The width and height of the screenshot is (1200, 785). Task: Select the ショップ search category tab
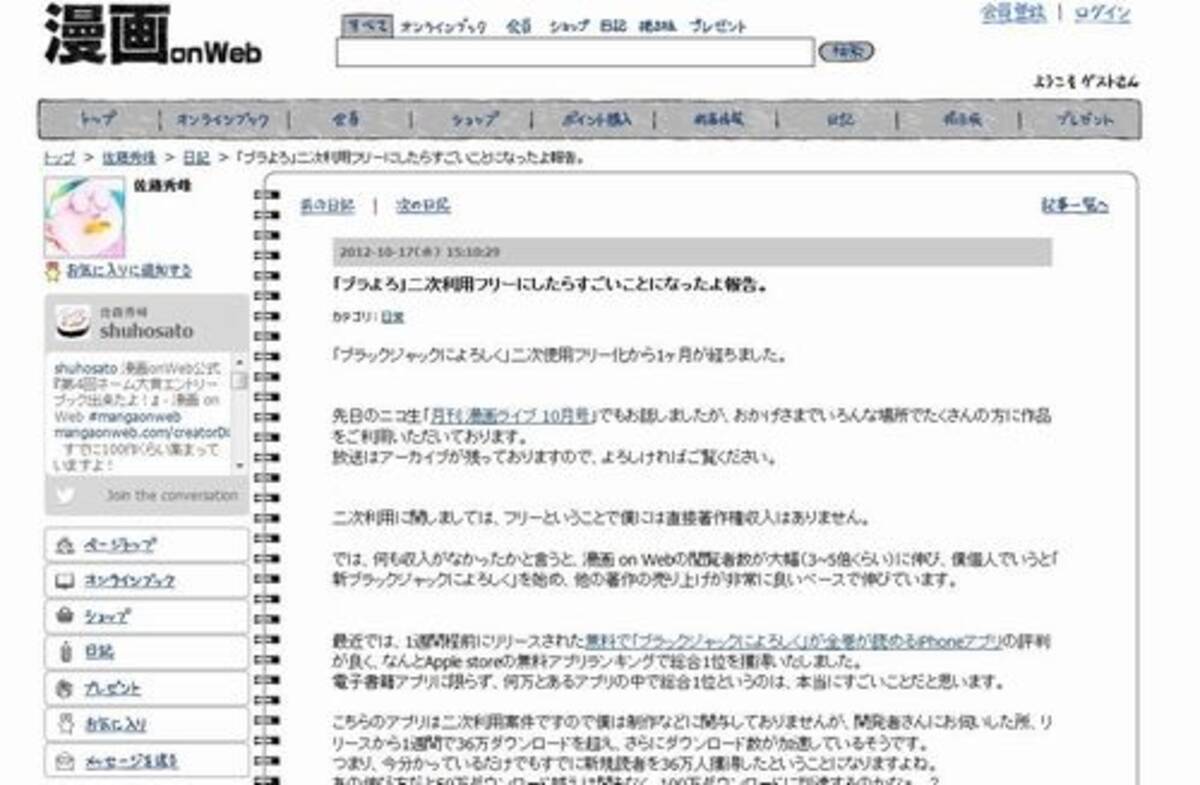click(569, 27)
